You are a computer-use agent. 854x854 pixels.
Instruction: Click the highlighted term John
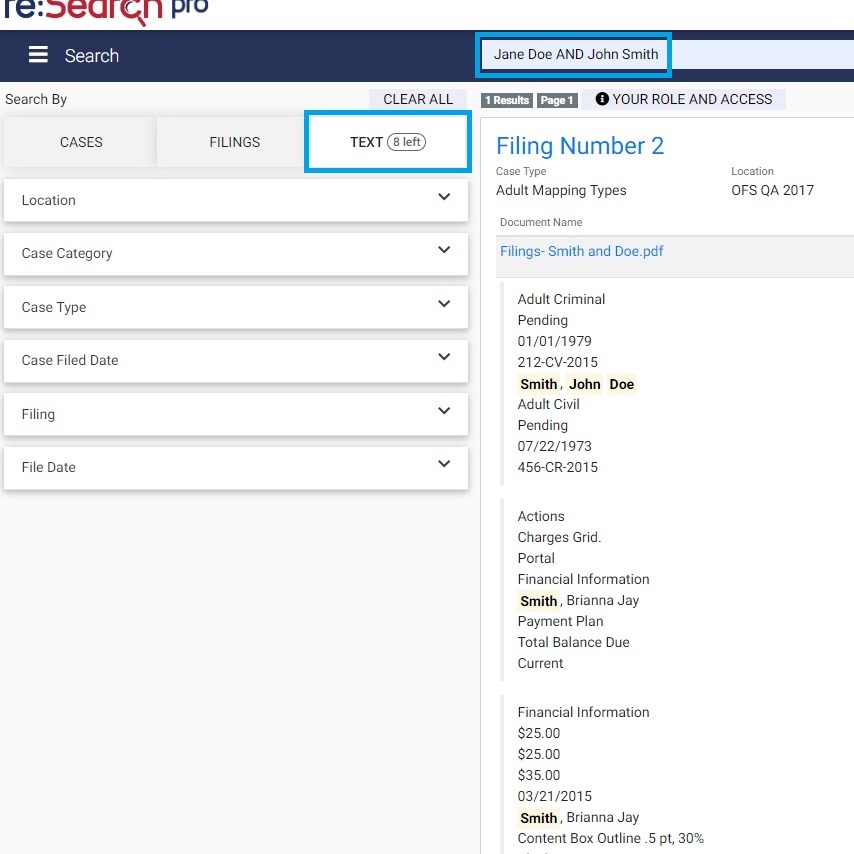coord(584,384)
